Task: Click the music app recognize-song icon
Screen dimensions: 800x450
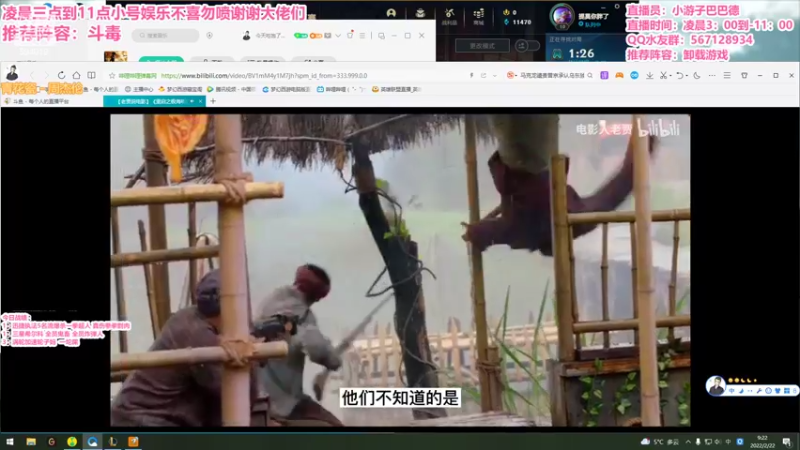Action: (x=210, y=35)
